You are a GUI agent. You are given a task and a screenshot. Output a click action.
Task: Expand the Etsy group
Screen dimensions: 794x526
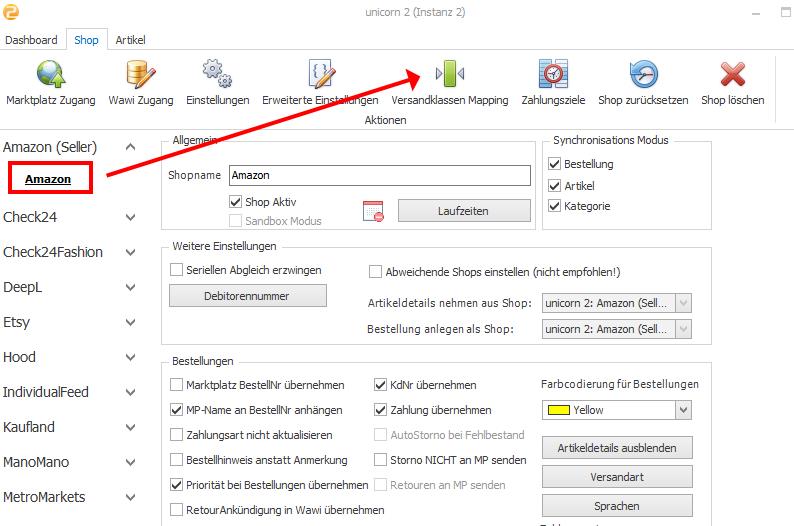130,322
